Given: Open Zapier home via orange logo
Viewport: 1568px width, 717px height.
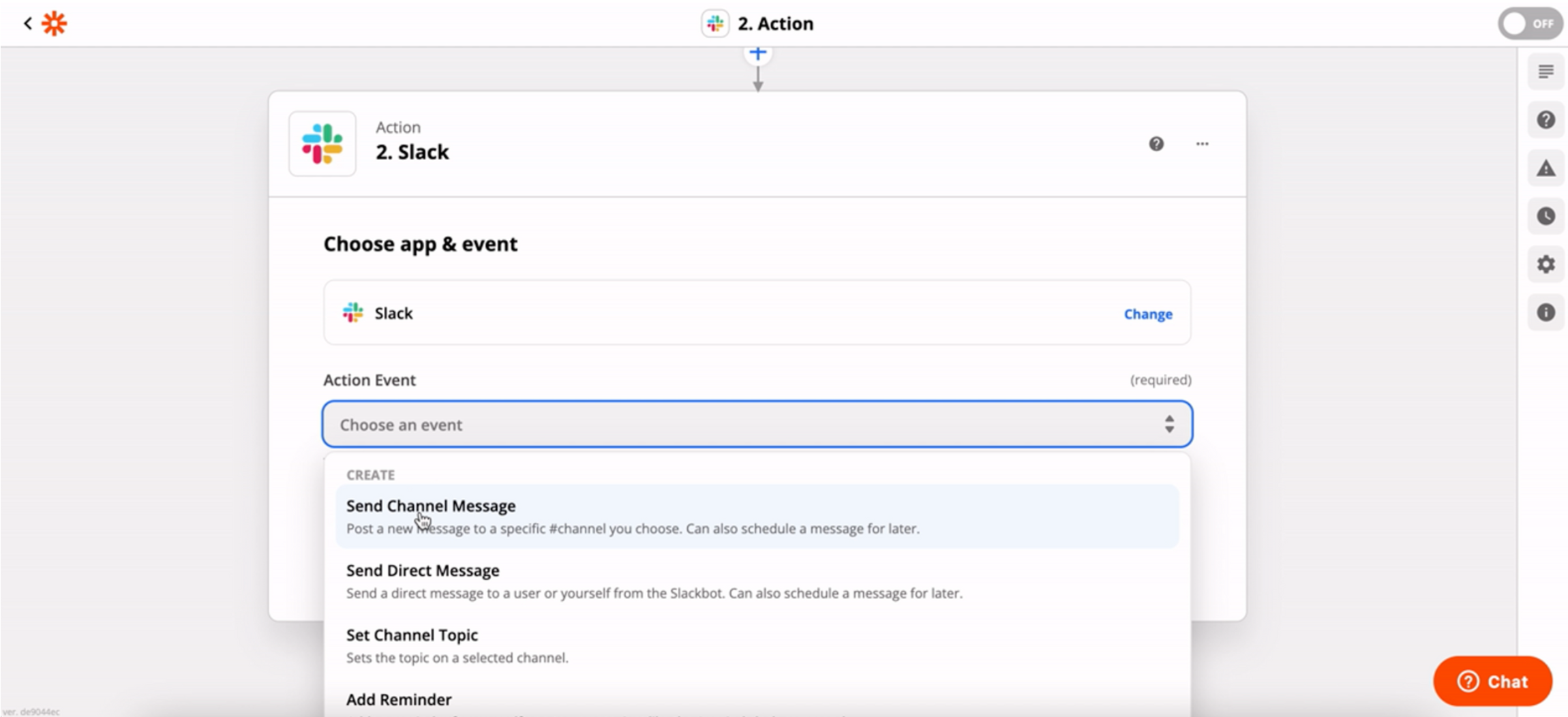Looking at the screenshot, I should point(55,23).
